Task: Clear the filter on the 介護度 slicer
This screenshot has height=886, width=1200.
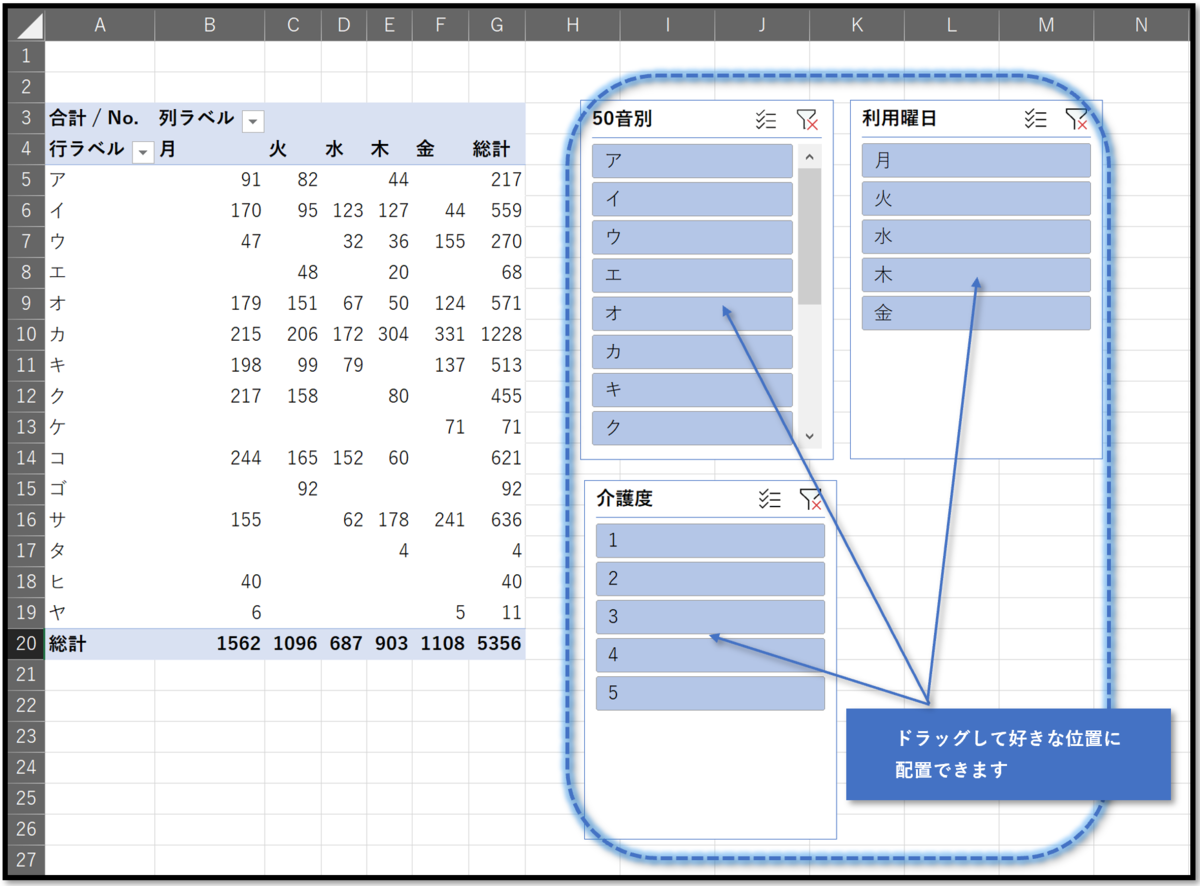Action: coord(812,498)
